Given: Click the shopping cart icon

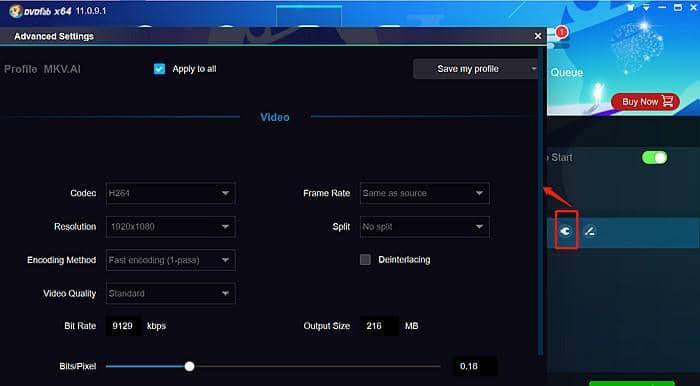Looking at the screenshot, I should pyautogui.click(x=667, y=101).
